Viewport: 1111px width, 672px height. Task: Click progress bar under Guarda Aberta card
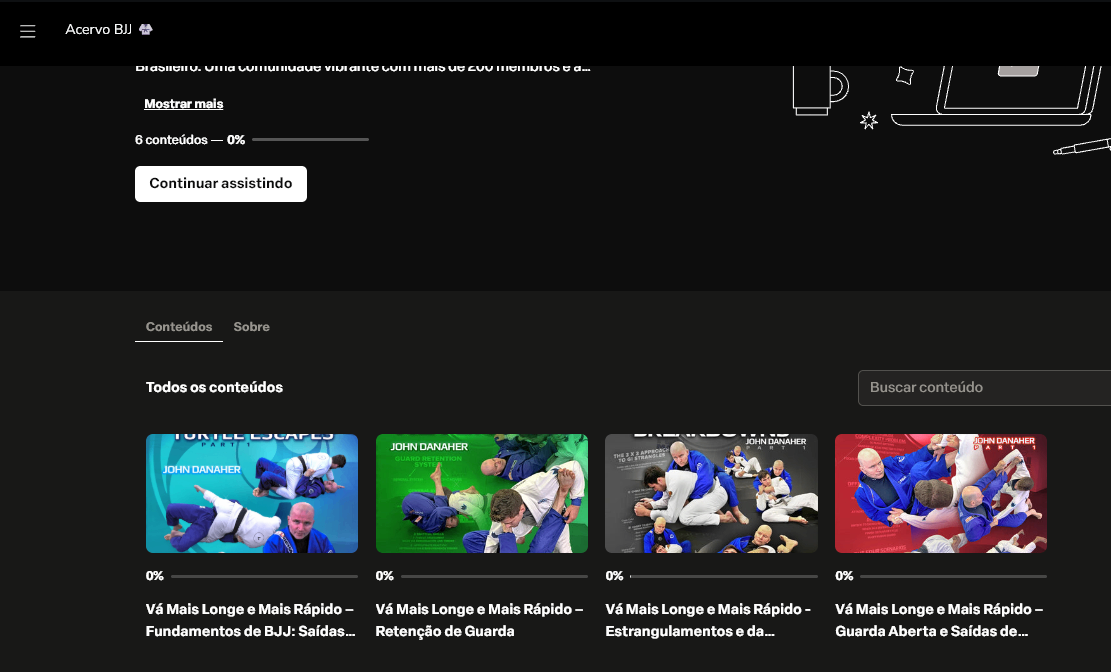click(x=954, y=576)
